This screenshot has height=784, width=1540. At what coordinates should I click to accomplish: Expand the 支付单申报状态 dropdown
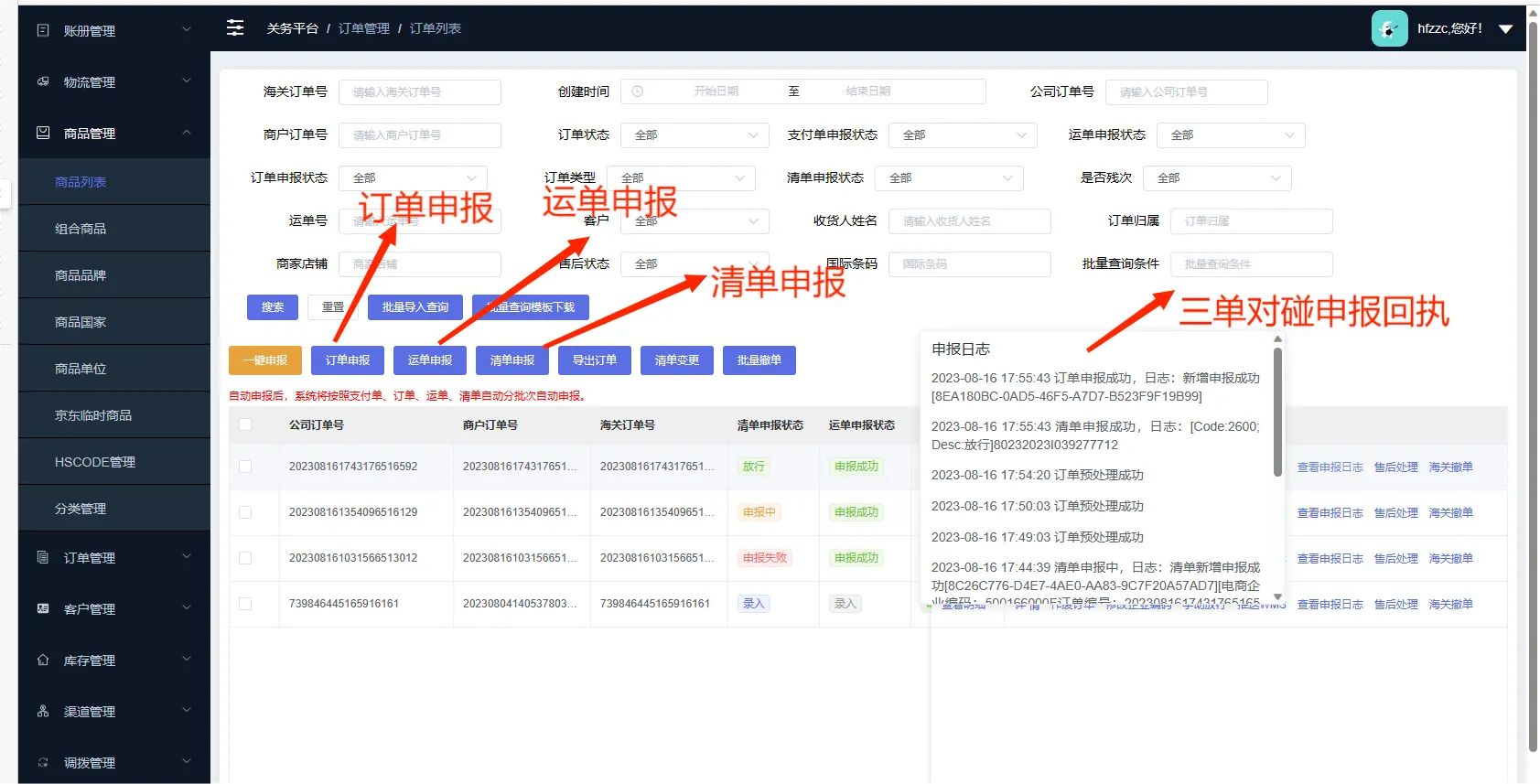click(964, 135)
